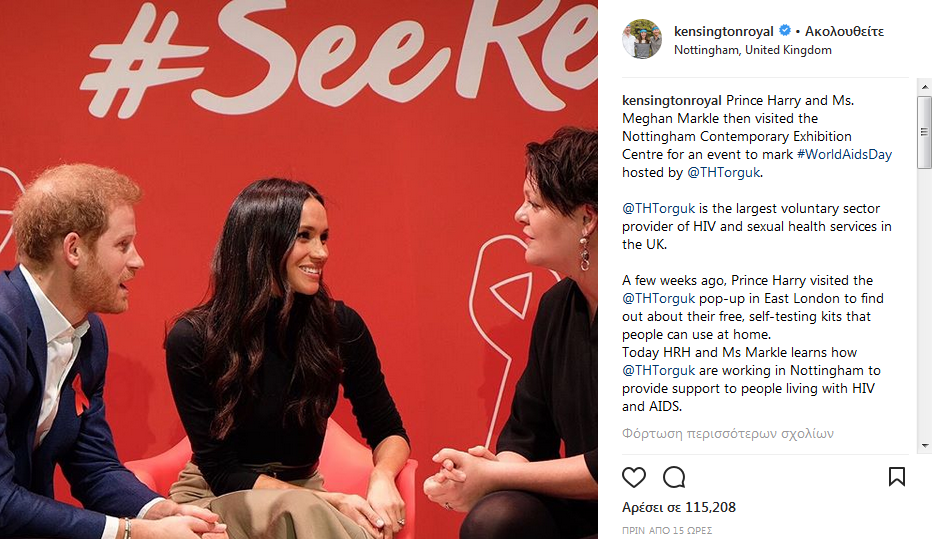Image resolution: width=932 pixels, height=539 pixels.
Task: Open @THTorguk mention after 'hosted by'
Action: tap(723, 172)
